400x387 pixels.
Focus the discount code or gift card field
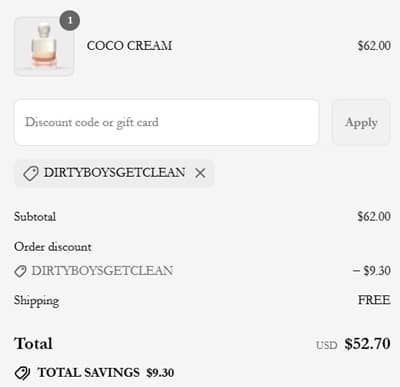pyautogui.click(x=166, y=122)
